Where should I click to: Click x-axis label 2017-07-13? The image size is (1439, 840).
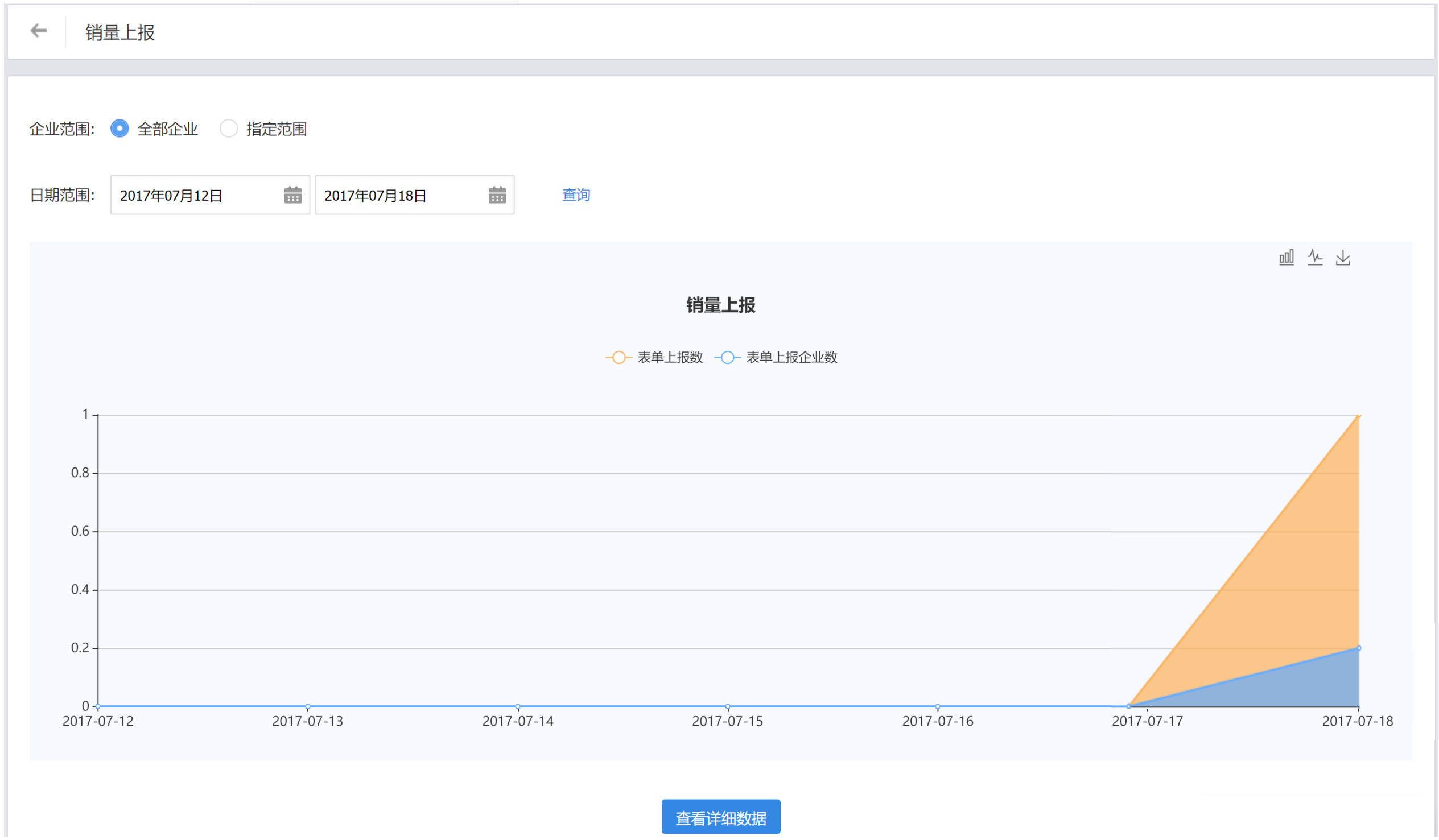pos(308,722)
